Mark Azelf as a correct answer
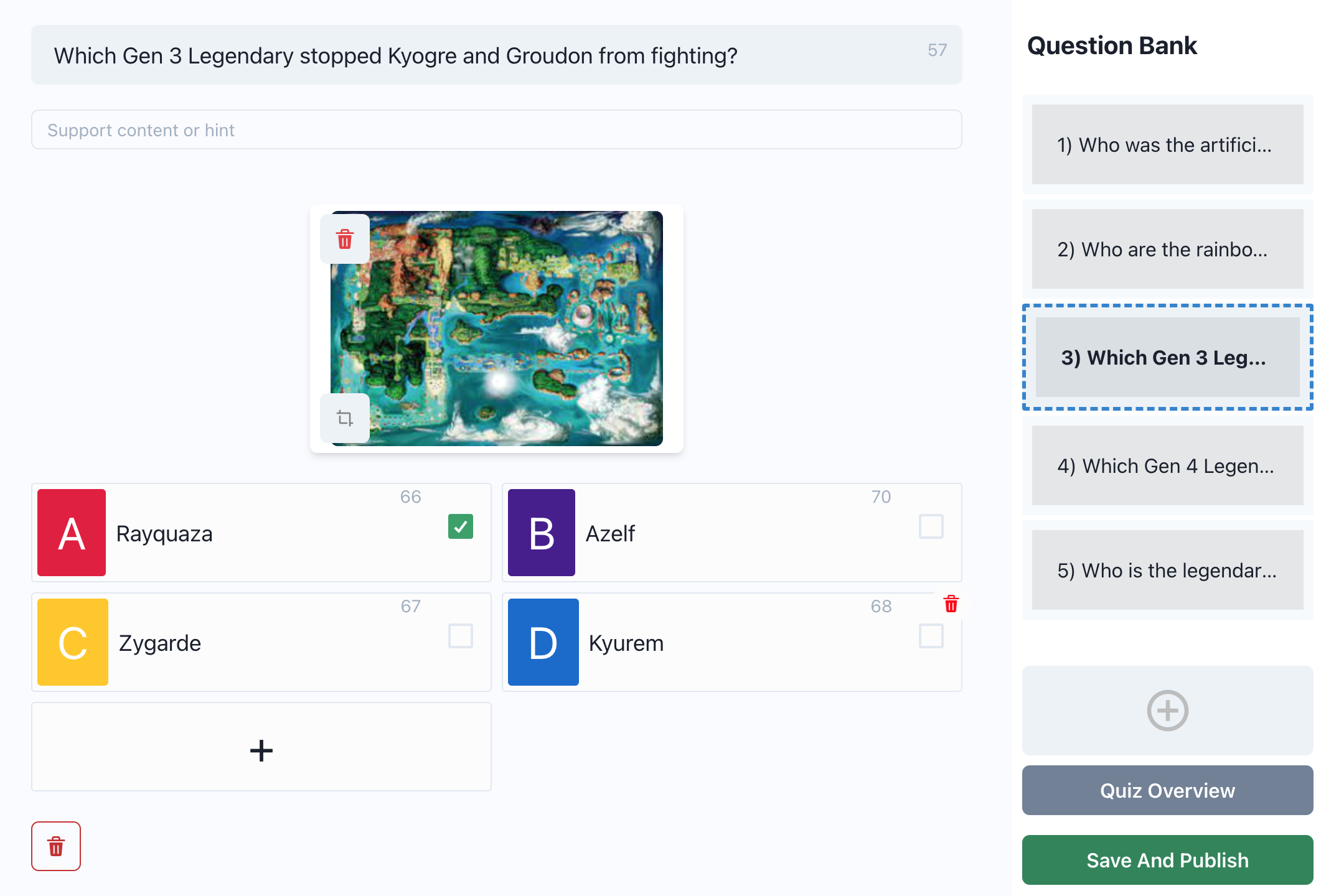The width and height of the screenshot is (1321, 896). click(931, 527)
